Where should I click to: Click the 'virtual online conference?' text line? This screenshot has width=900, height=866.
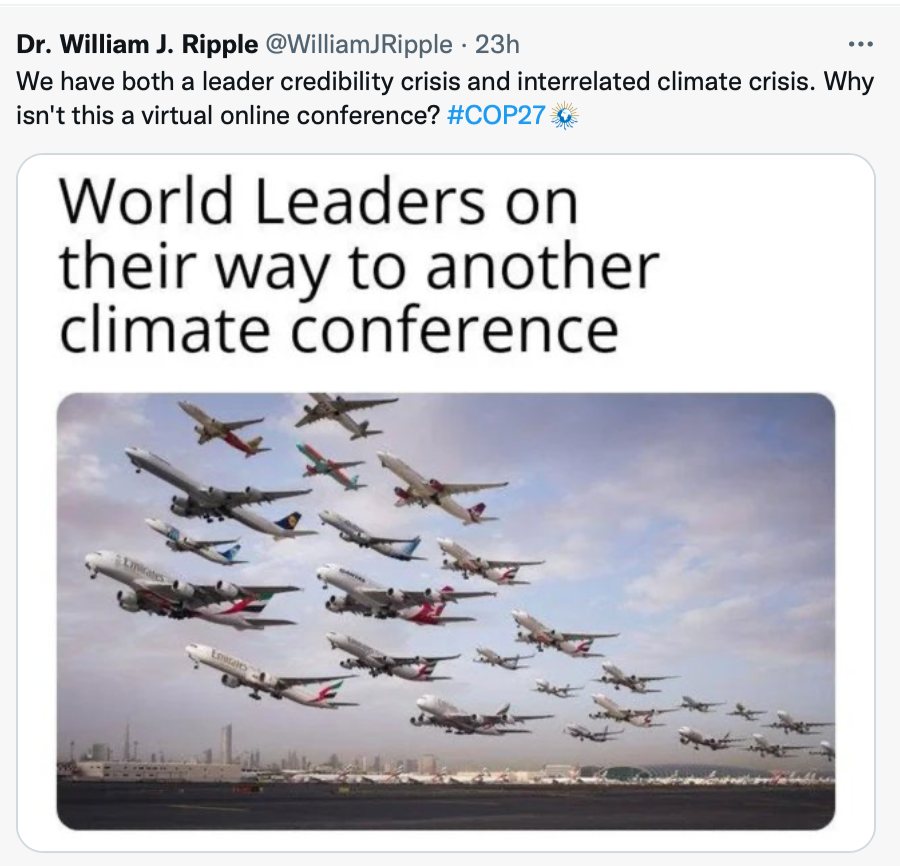pos(290,115)
